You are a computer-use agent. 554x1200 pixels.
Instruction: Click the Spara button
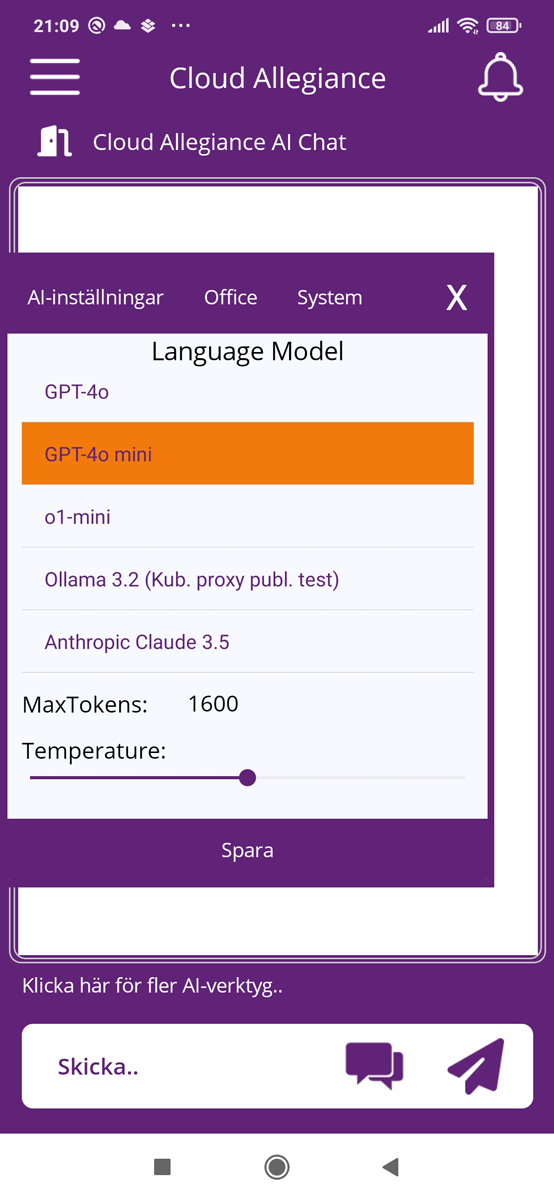pos(247,851)
